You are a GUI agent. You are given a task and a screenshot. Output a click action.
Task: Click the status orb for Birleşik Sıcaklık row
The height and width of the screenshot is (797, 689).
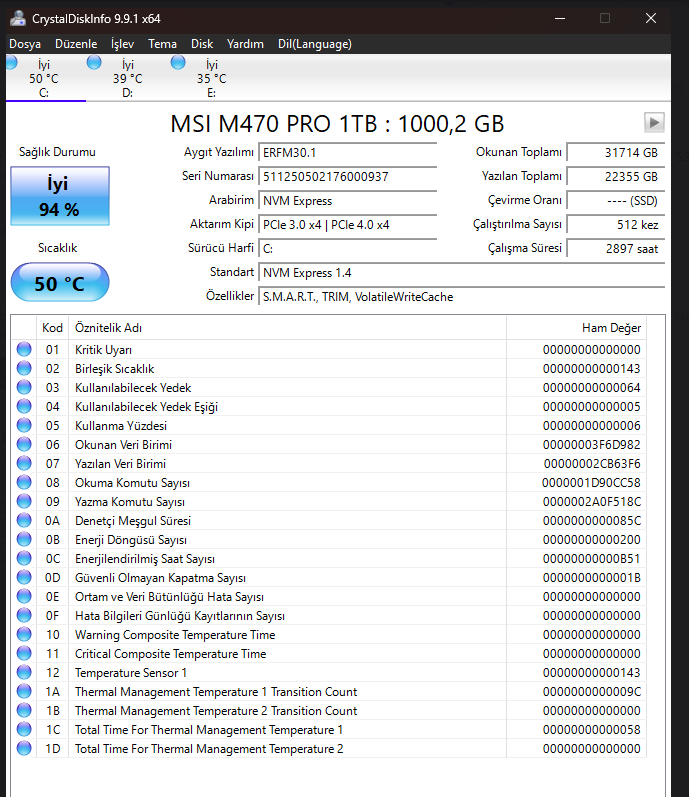click(x=24, y=368)
